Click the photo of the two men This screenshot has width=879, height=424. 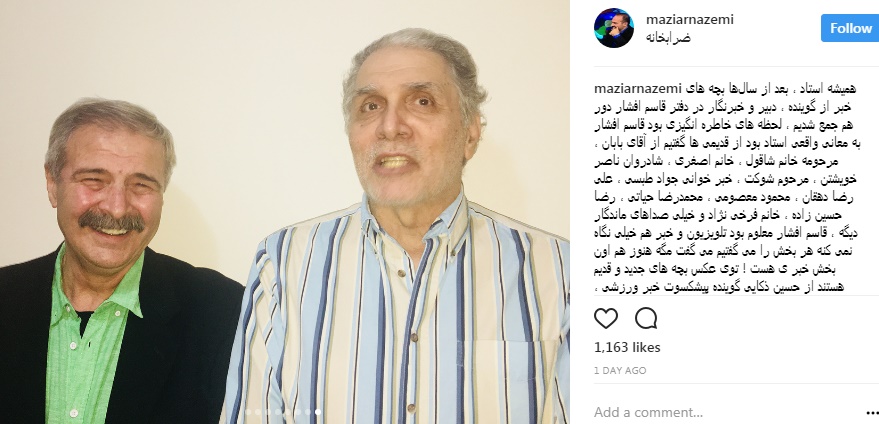[285, 212]
